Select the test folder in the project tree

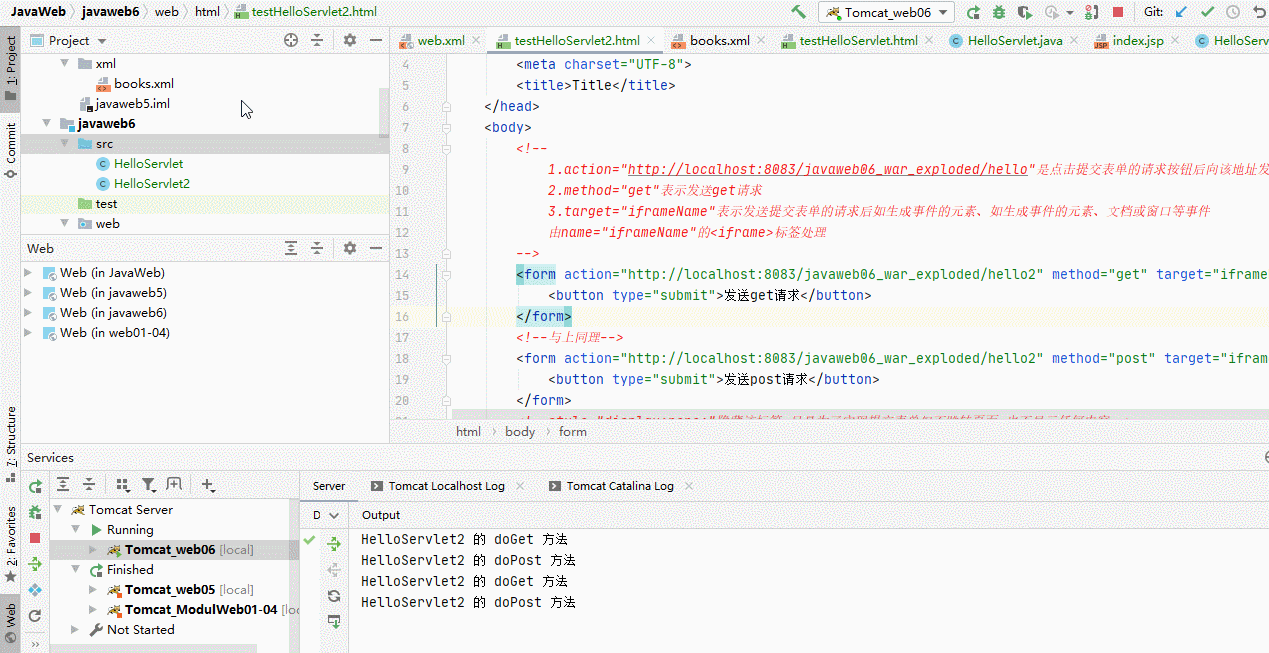pos(97,204)
